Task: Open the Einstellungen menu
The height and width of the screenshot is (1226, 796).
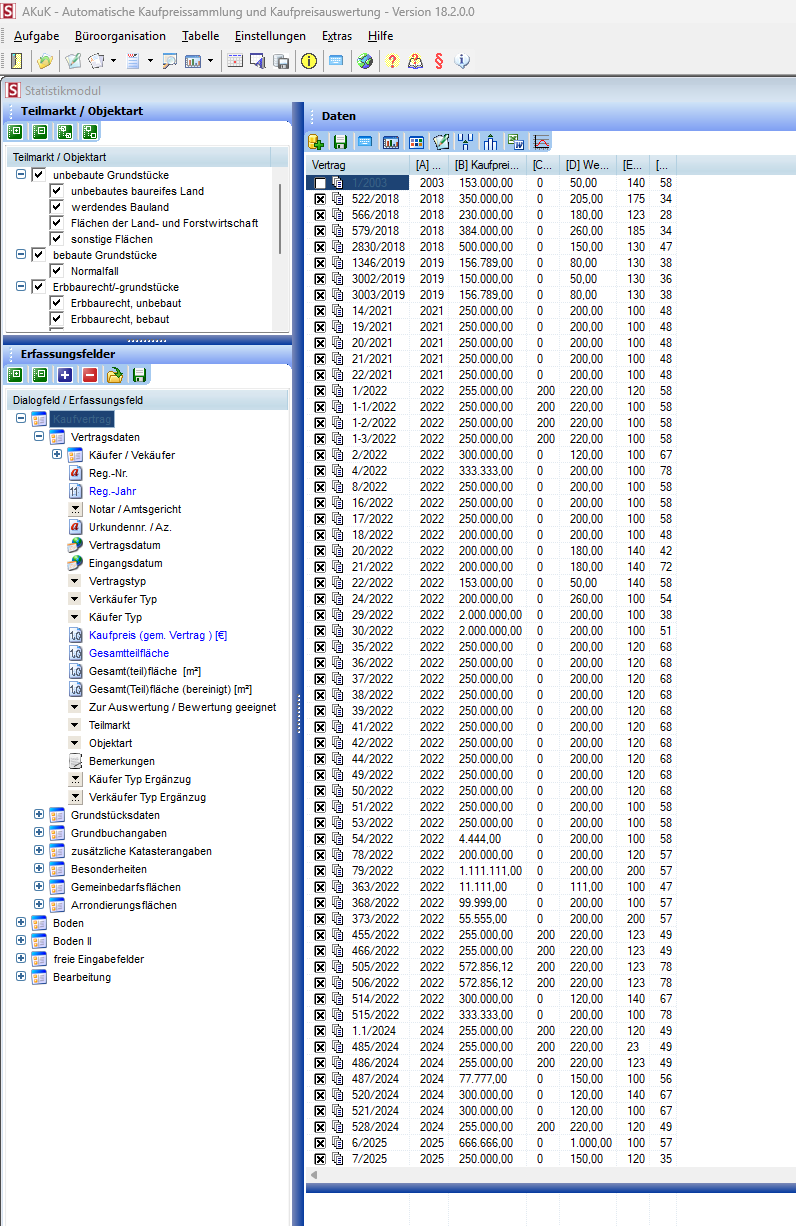Action: pyautogui.click(x=270, y=36)
